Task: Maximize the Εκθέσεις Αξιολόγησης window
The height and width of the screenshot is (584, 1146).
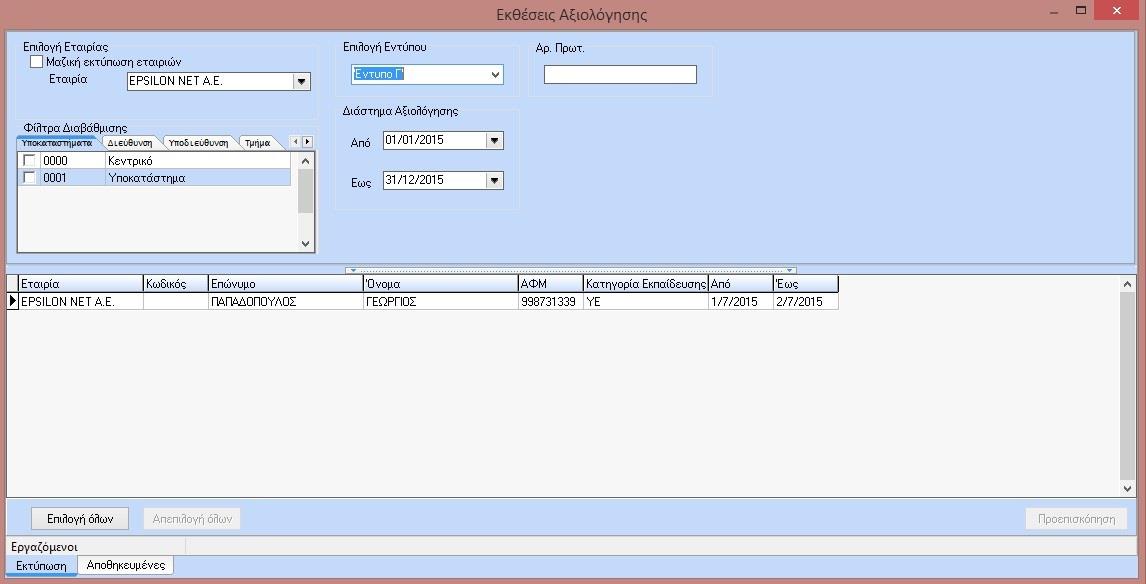Action: click(1081, 10)
